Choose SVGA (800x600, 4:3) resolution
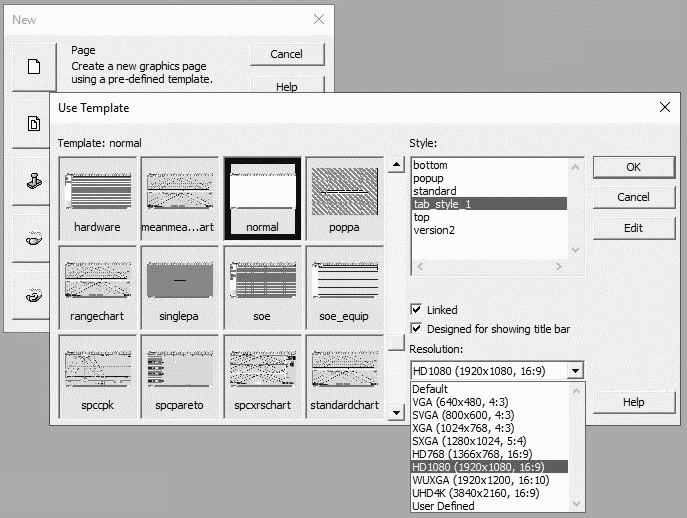687x518 pixels. click(x=489, y=415)
